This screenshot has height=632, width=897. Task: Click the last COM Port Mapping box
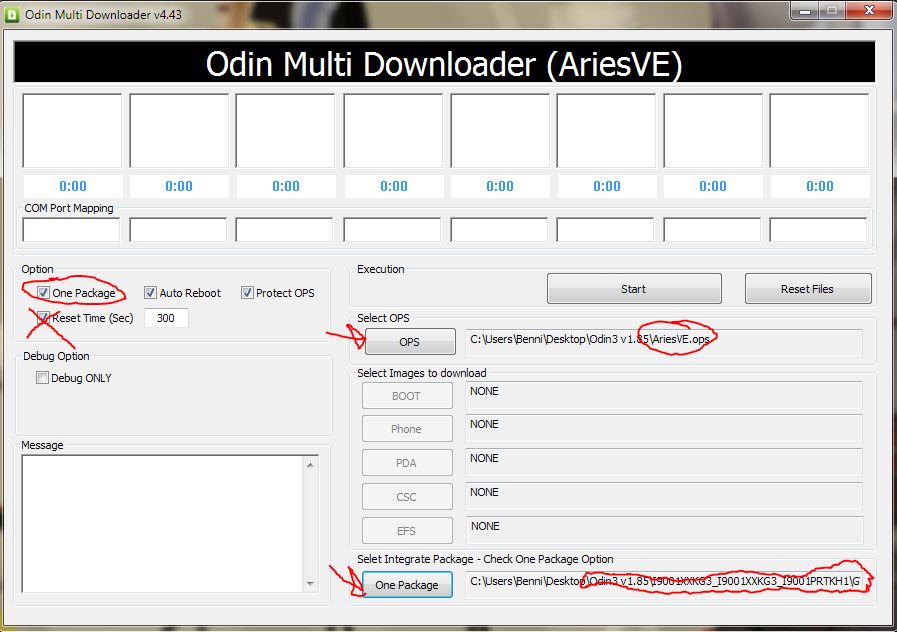tap(818, 230)
